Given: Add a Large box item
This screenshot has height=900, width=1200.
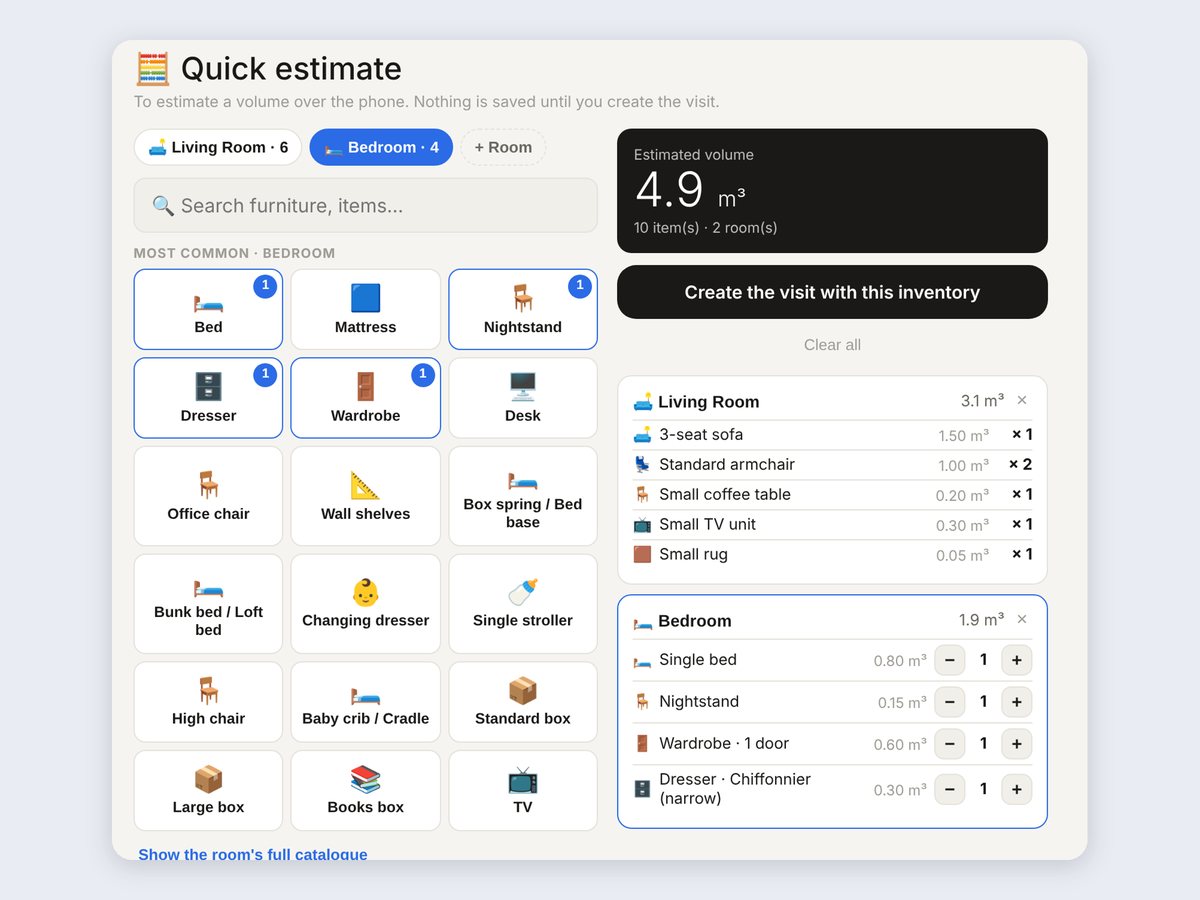Looking at the screenshot, I should (x=208, y=791).
